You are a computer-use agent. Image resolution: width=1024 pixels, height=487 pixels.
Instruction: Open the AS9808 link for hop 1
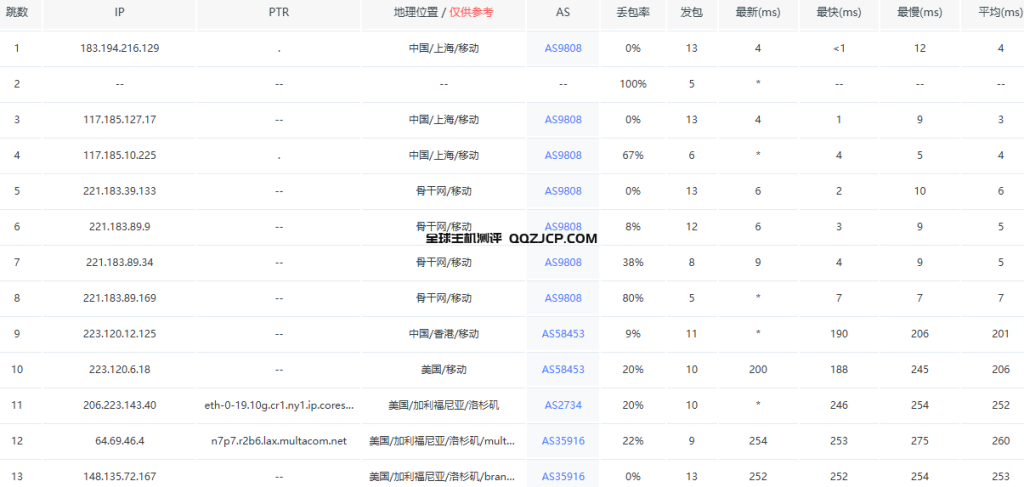point(563,48)
